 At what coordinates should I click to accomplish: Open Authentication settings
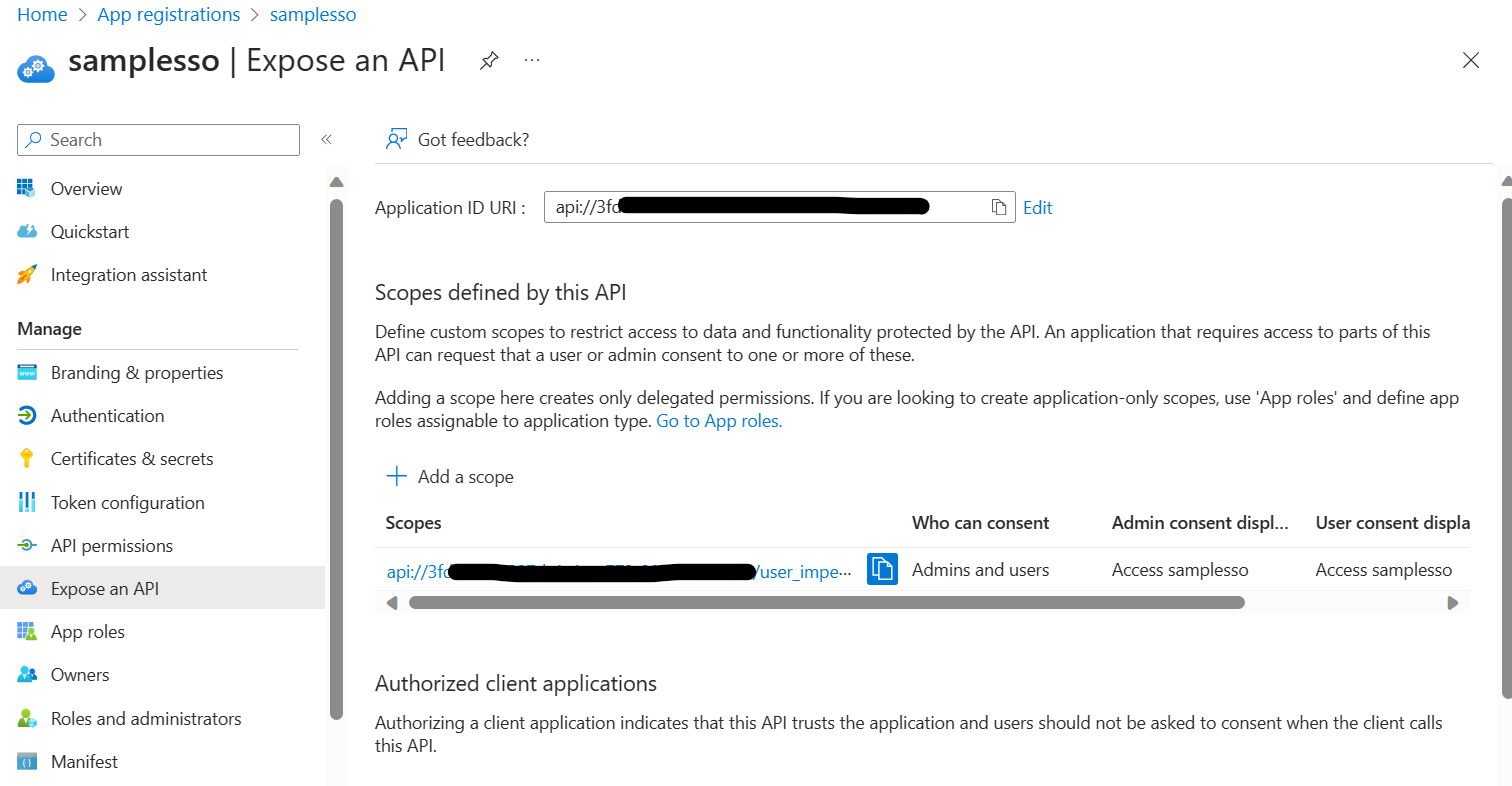(107, 415)
